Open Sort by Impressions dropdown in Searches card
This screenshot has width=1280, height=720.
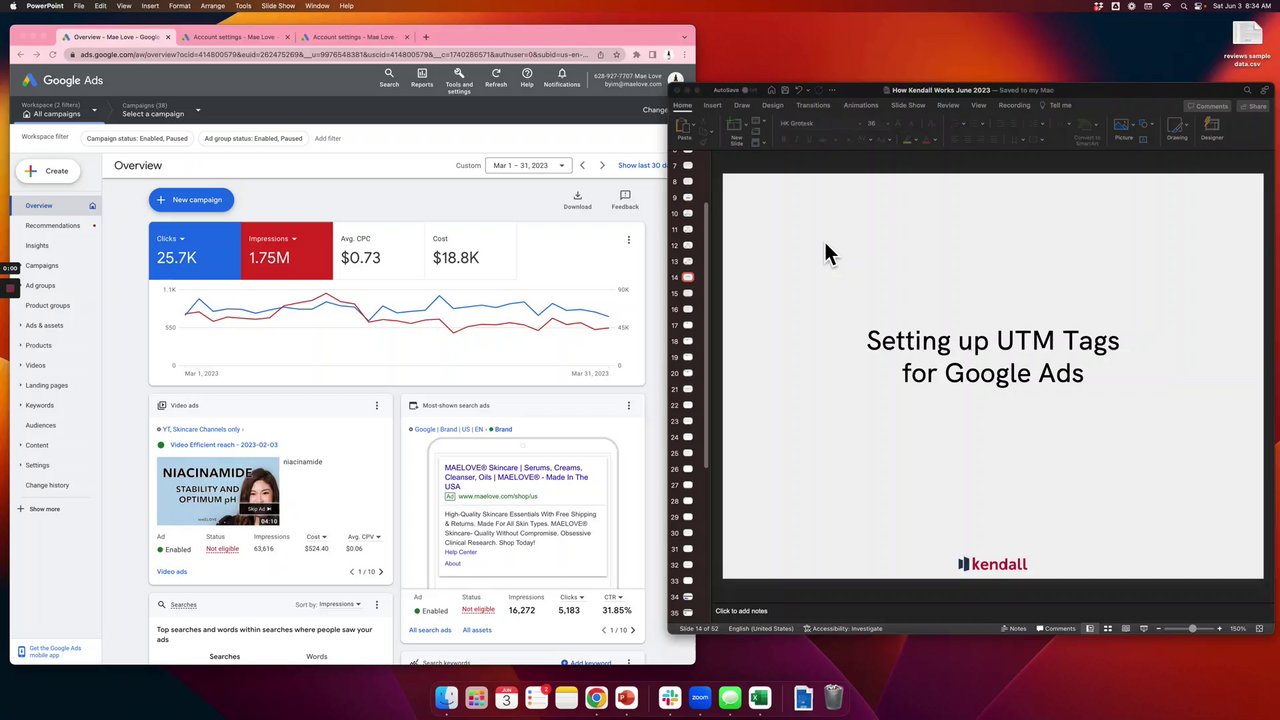(340, 604)
